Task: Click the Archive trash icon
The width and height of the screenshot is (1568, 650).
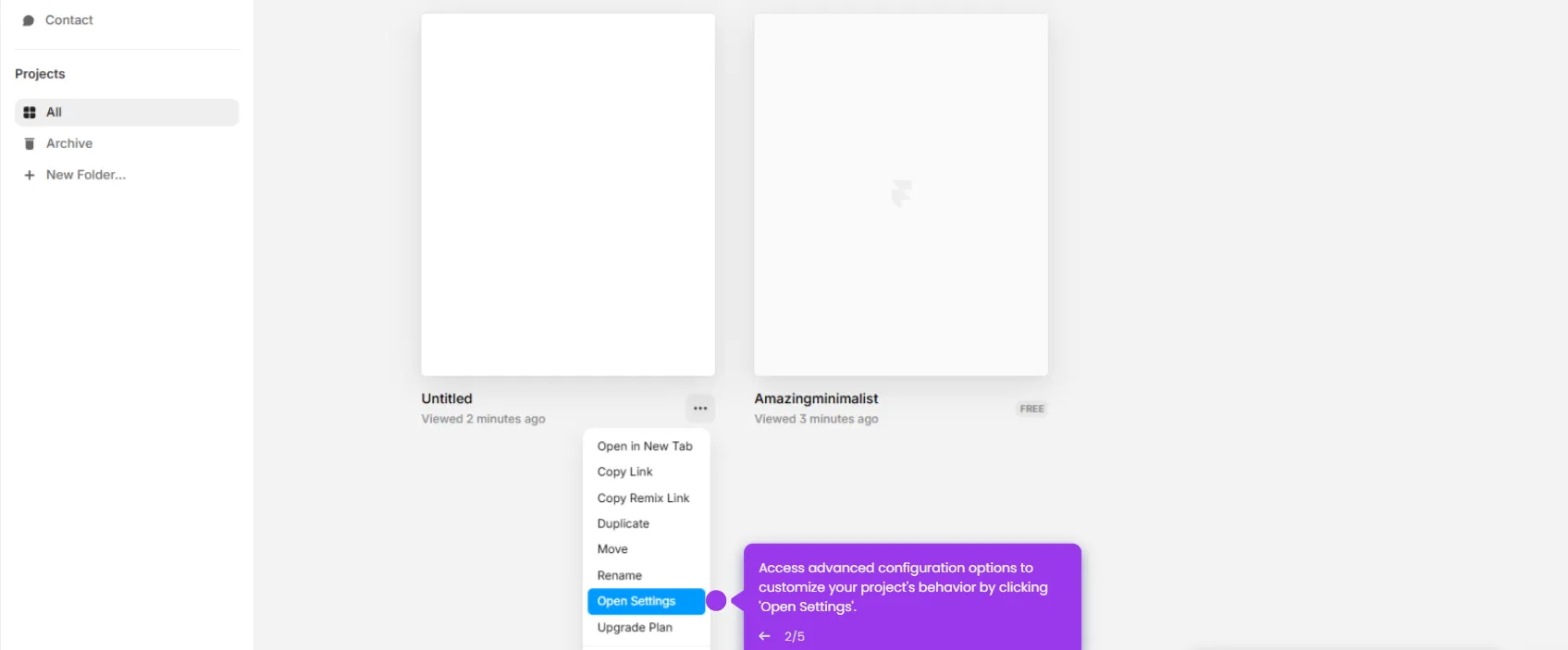Action: point(30,143)
